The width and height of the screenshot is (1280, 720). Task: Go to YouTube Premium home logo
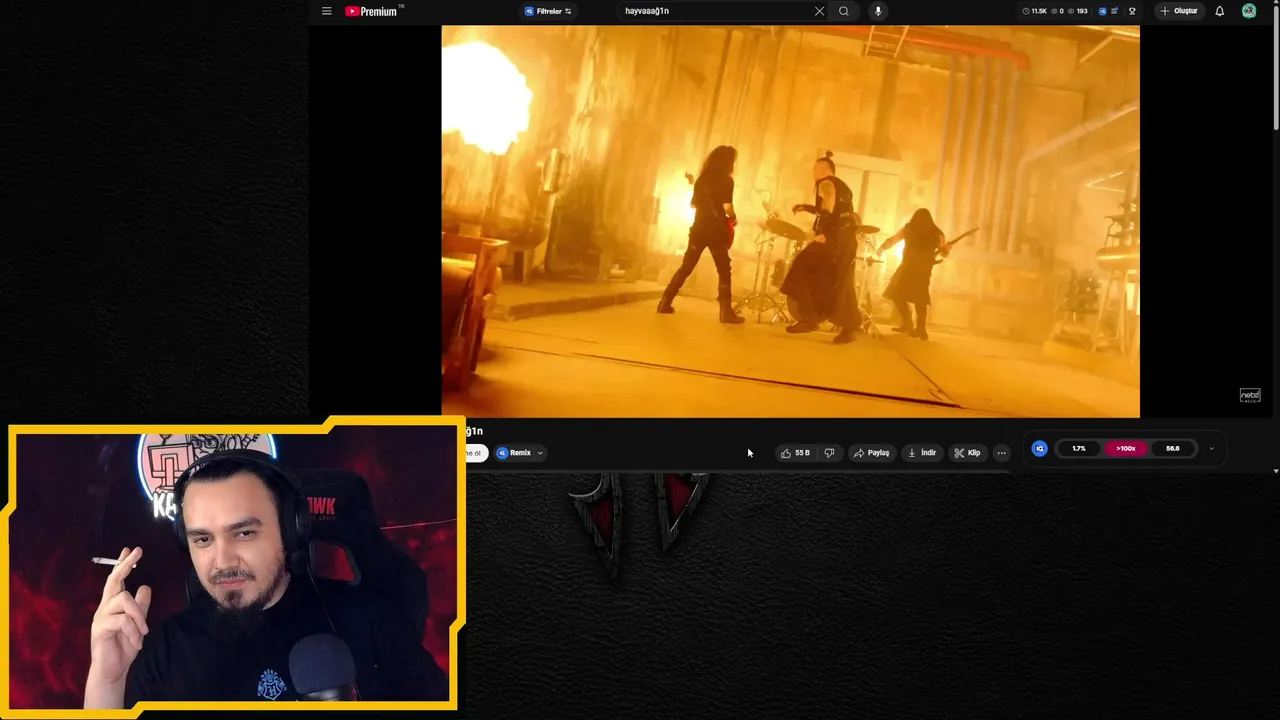[x=374, y=11]
